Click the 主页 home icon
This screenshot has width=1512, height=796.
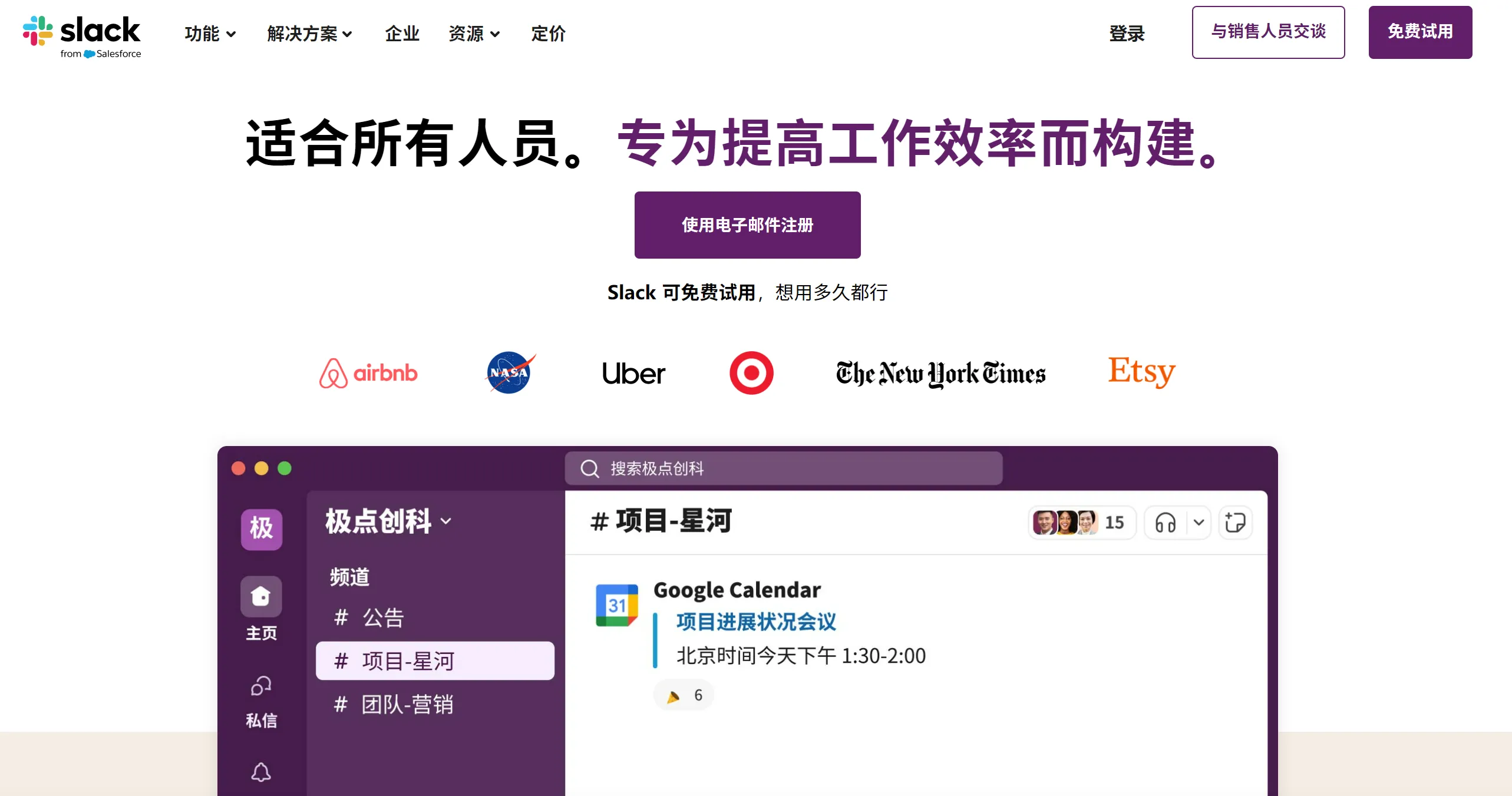(x=261, y=596)
